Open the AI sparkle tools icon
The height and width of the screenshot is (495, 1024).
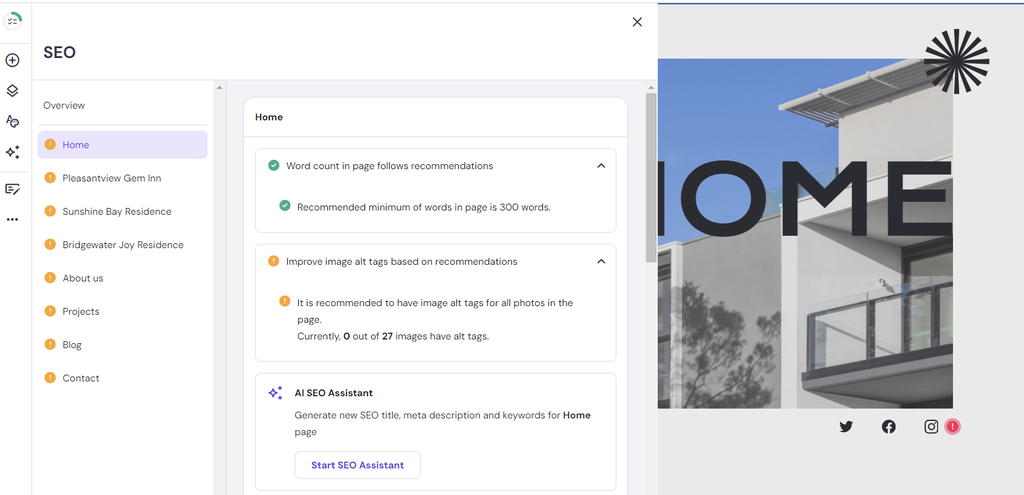pyautogui.click(x=12, y=152)
